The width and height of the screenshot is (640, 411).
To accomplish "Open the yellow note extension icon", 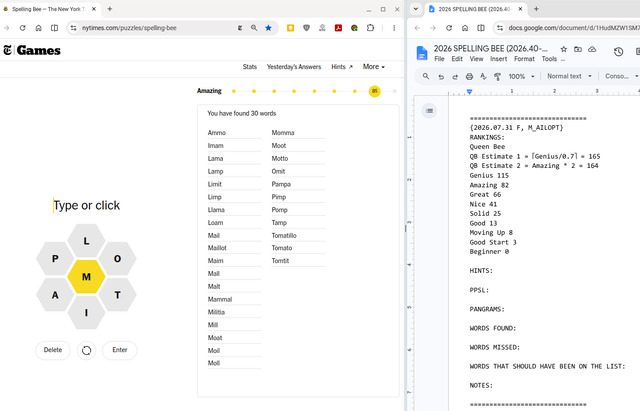I will click(290, 28).
